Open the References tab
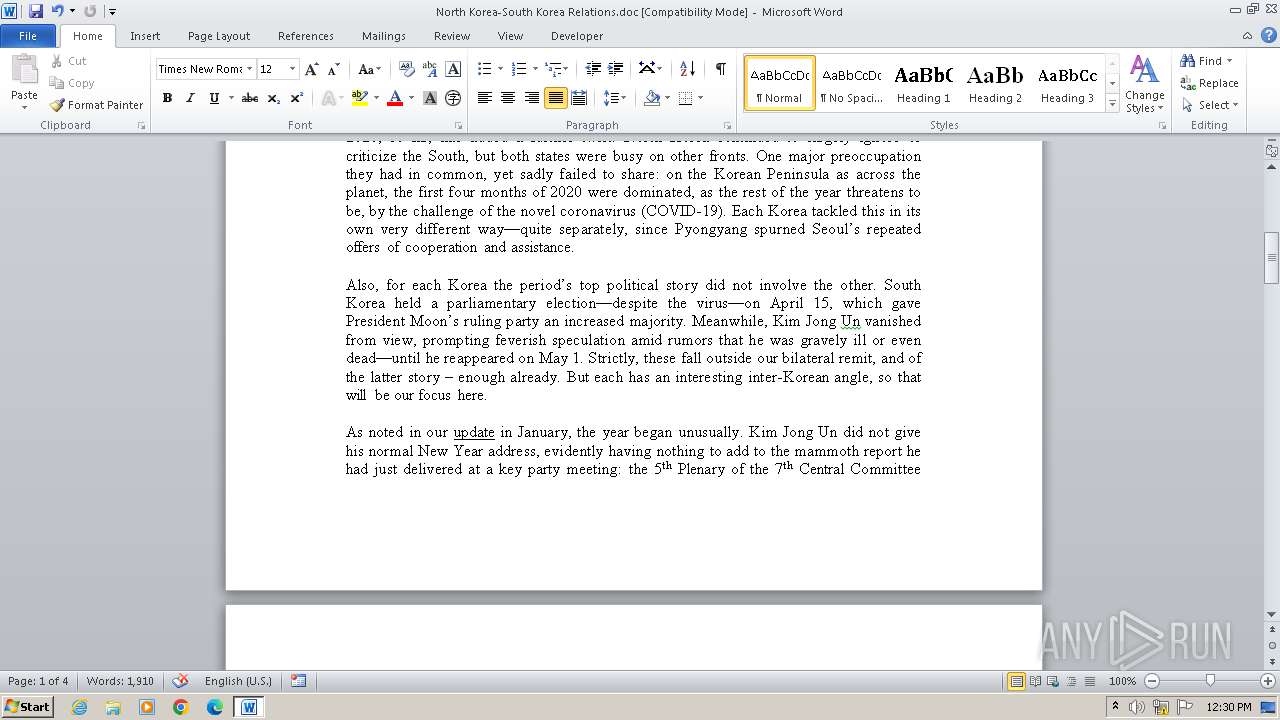This screenshot has width=1280, height=720. pyautogui.click(x=306, y=36)
